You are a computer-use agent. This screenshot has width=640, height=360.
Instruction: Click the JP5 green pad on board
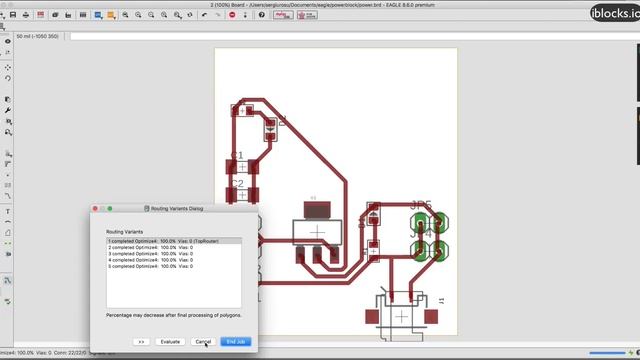point(420,222)
